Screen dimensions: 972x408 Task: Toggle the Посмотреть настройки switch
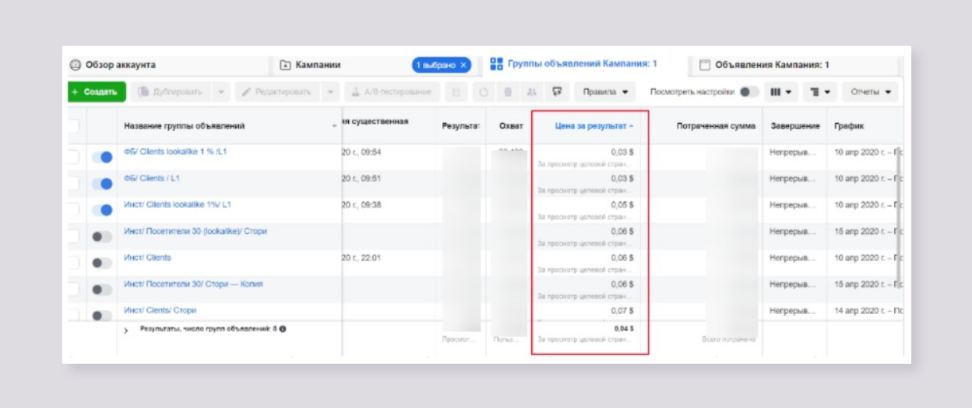(x=747, y=92)
